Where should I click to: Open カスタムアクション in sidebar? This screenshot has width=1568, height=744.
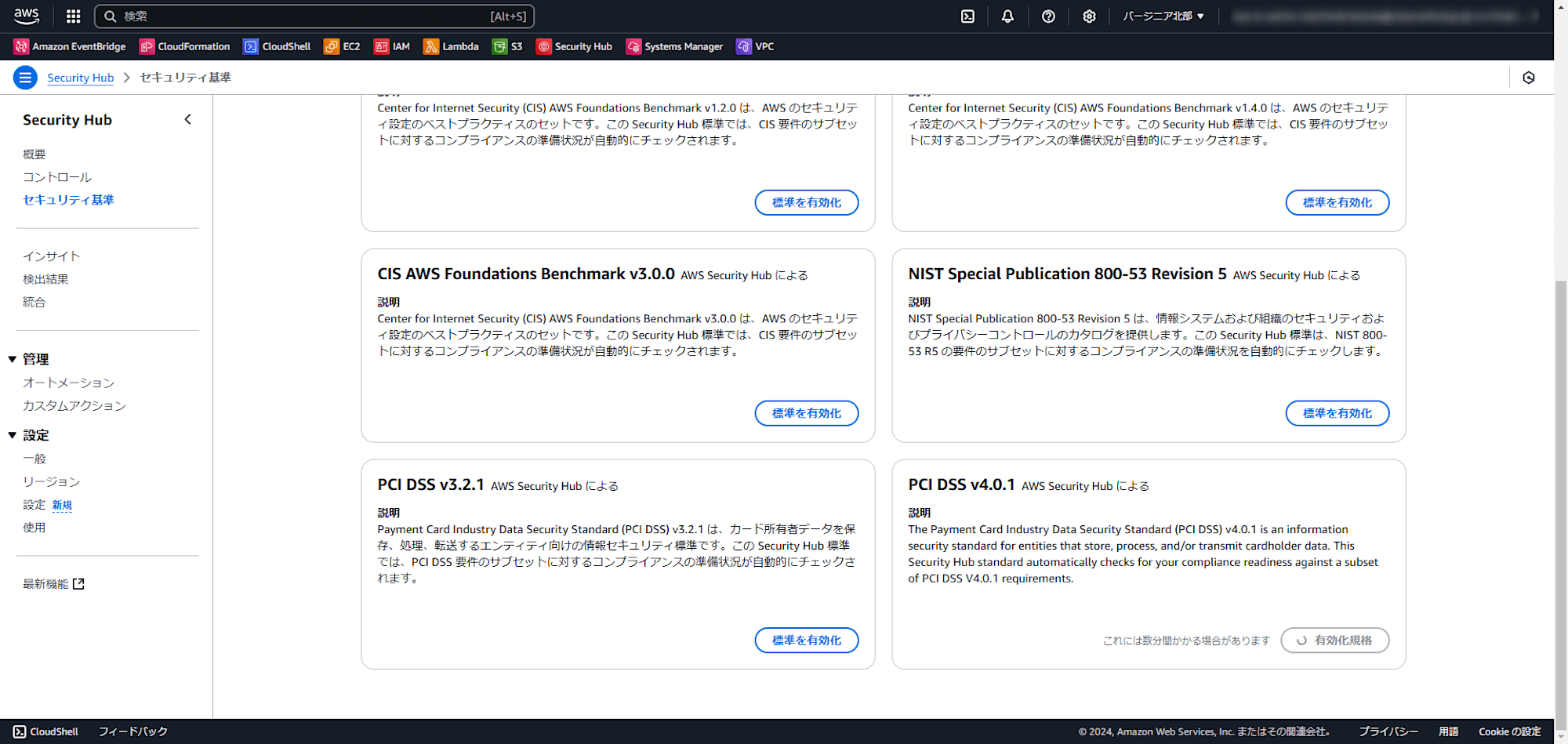click(74, 405)
